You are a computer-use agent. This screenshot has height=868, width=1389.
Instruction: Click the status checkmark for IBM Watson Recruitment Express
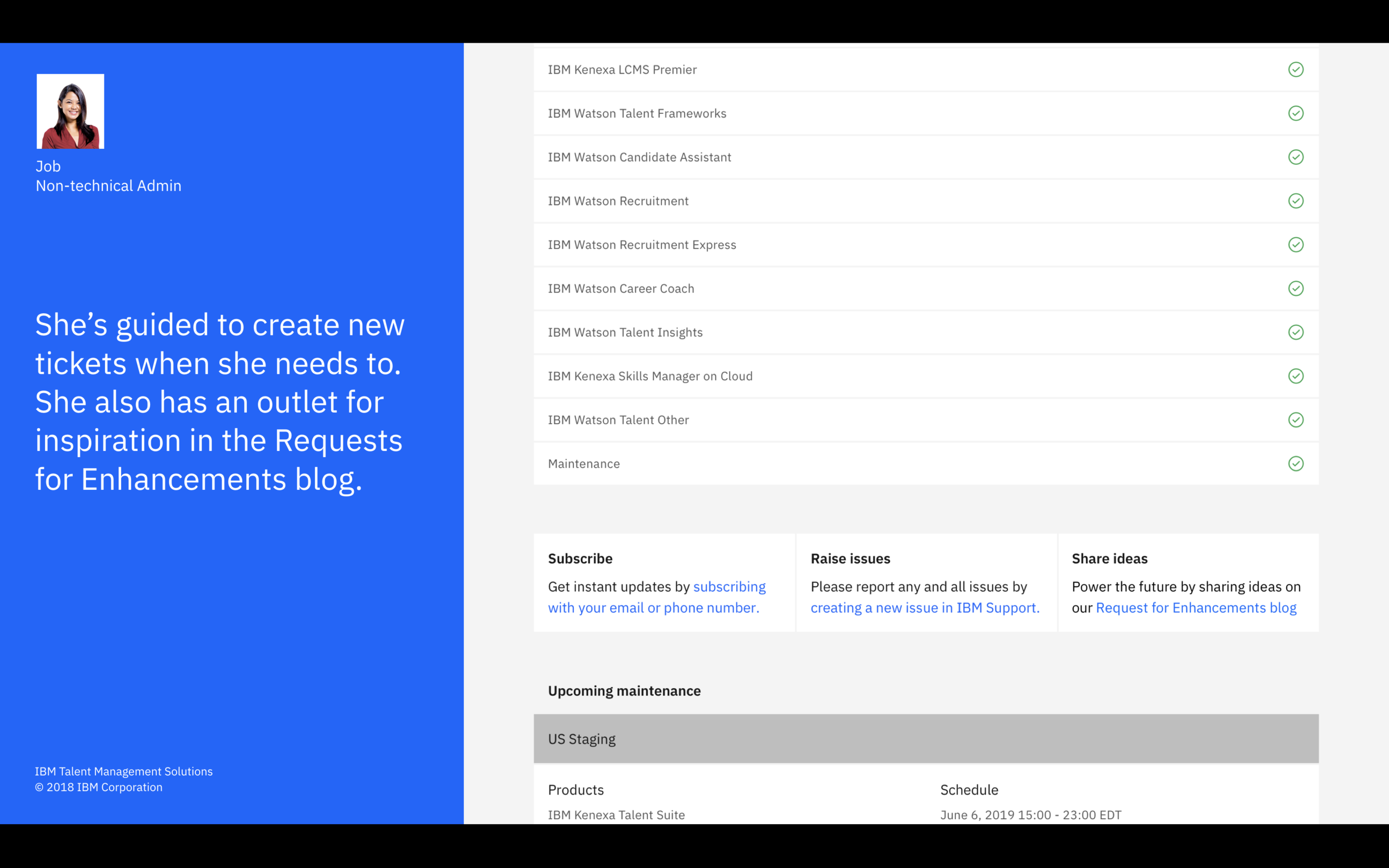(1296, 244)
